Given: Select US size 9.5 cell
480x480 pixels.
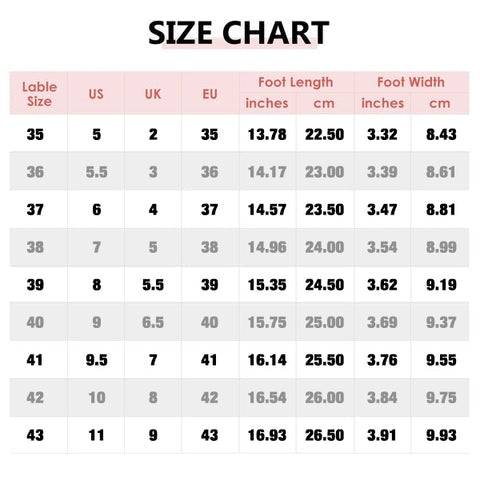Looking at the screenshot, I should (x=97, y=360).
